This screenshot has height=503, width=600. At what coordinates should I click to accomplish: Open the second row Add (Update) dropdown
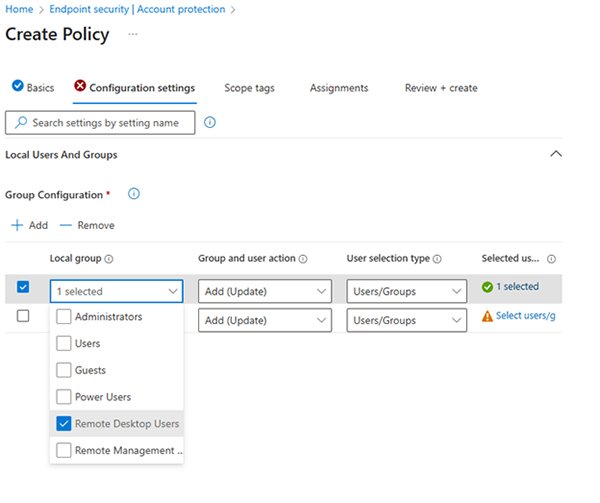(x=265, y=321)
